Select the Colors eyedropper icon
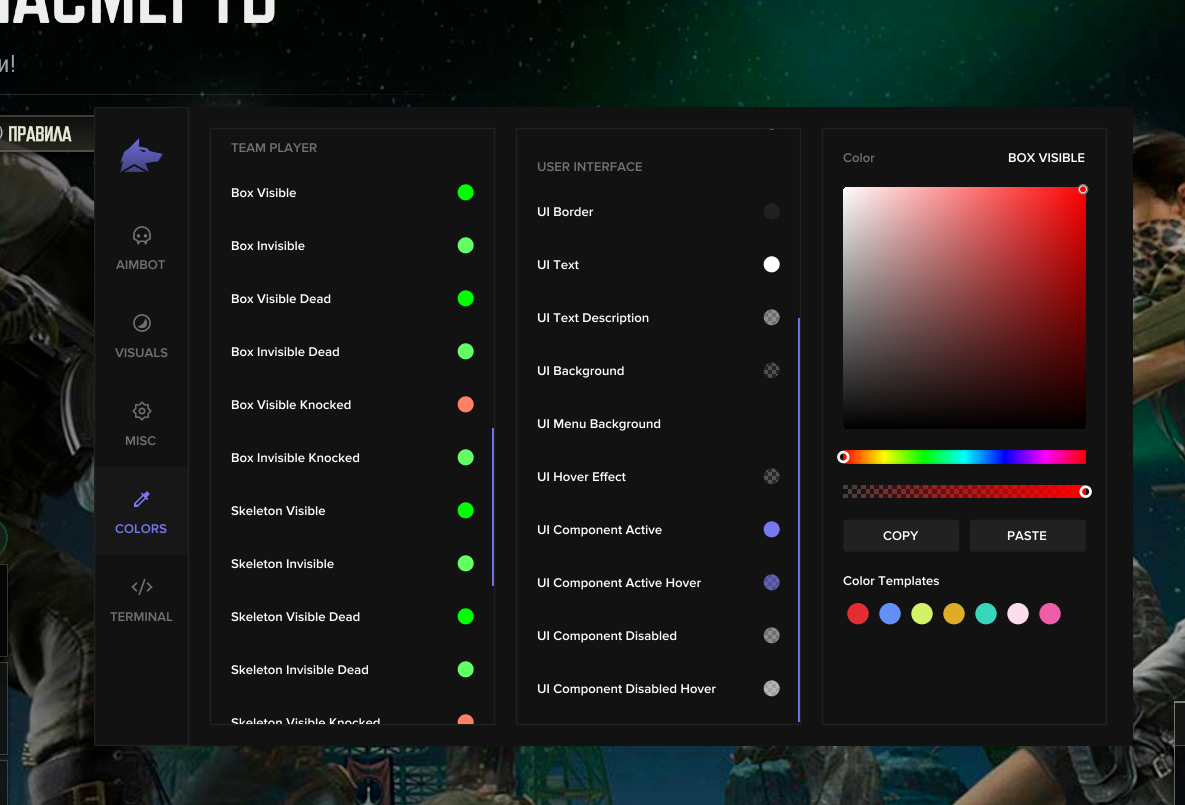The image size is (1185, 805). pyautogui.click(x=141, y=499)
